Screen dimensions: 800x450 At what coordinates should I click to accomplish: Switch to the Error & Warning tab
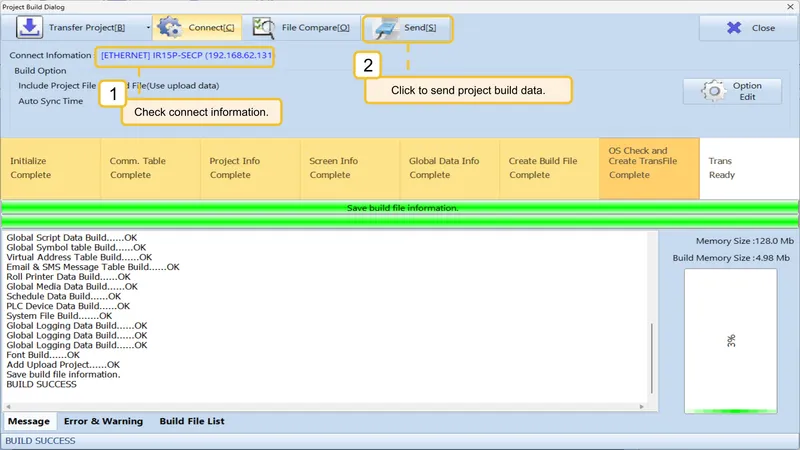click(104, 421)
